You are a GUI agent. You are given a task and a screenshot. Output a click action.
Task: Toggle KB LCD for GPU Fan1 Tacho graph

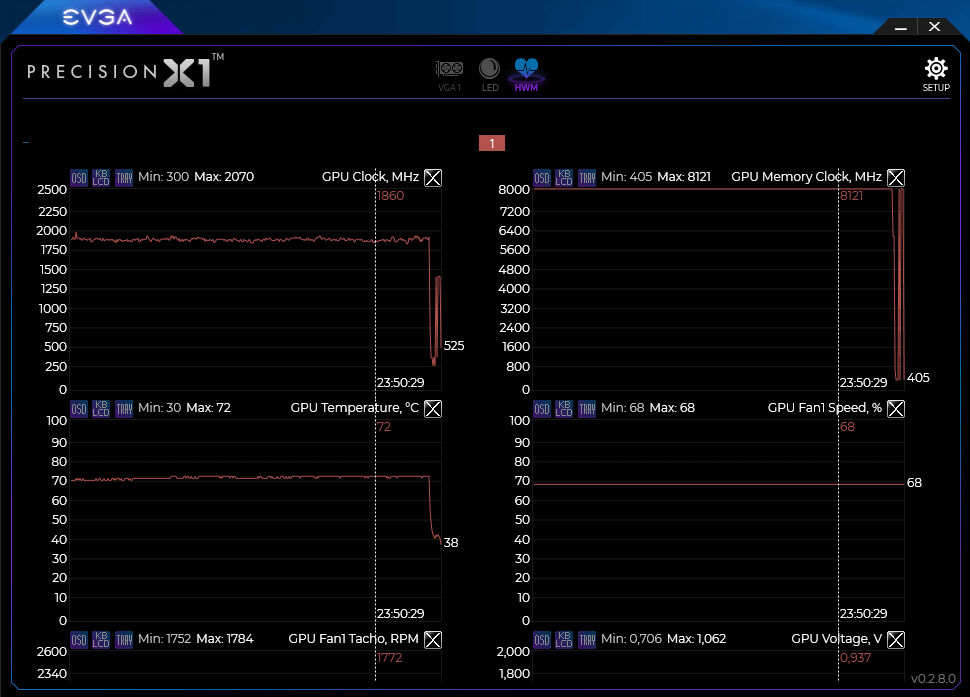pyautogui.click(x=101, y=639)
